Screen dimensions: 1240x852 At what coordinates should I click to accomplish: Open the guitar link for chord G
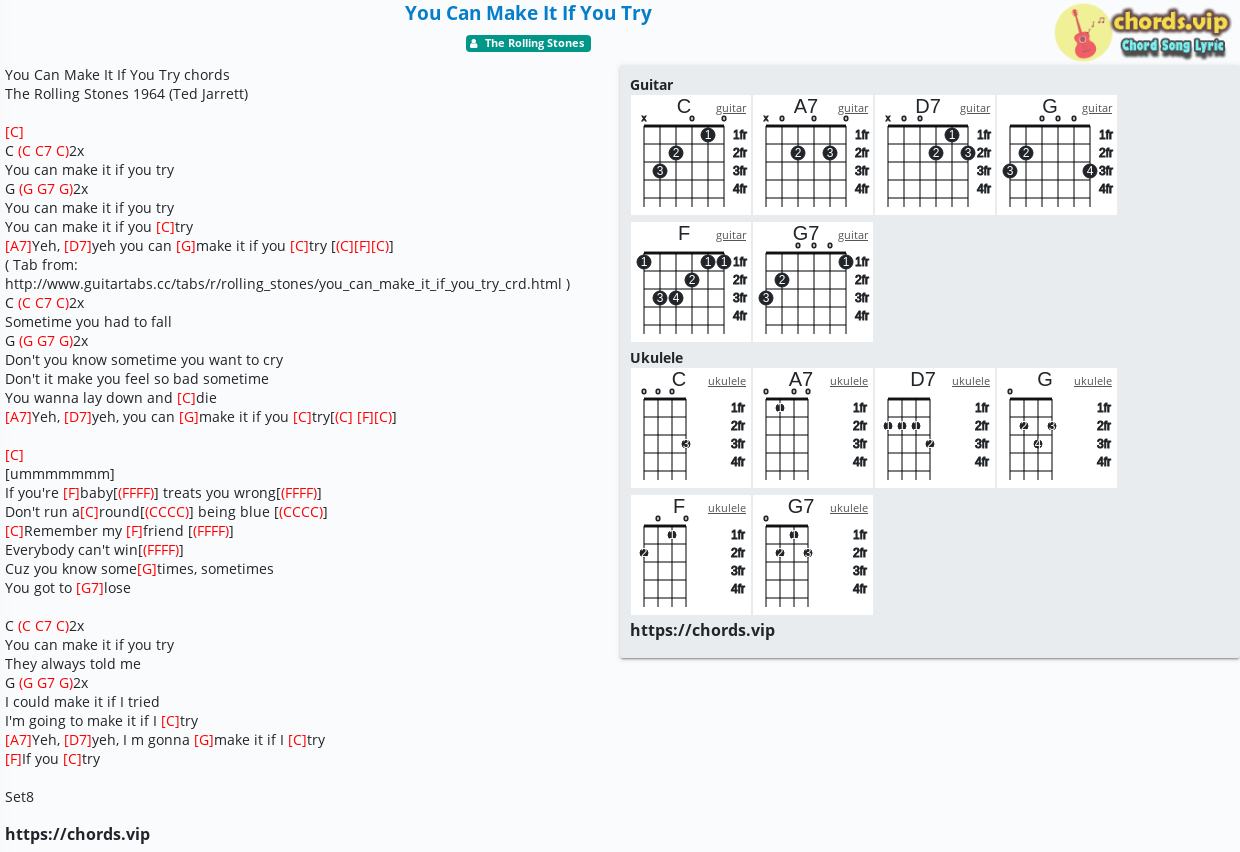[x=1097, y=108]
